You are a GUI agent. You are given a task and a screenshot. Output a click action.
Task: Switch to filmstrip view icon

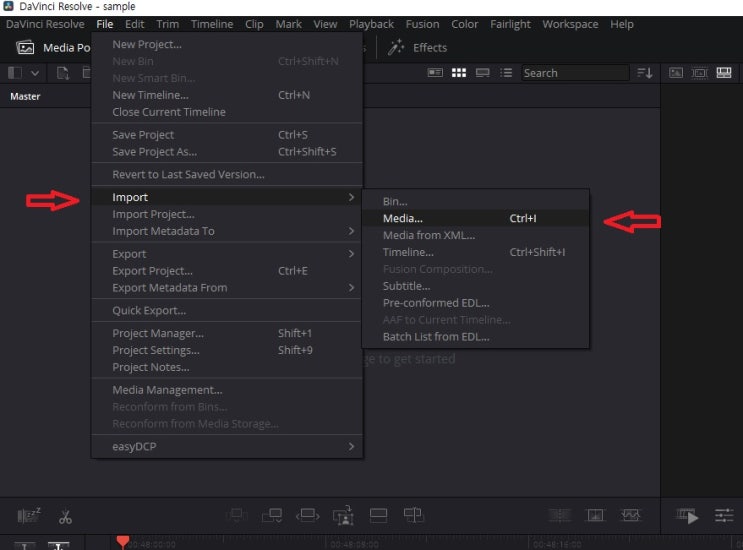482,72
